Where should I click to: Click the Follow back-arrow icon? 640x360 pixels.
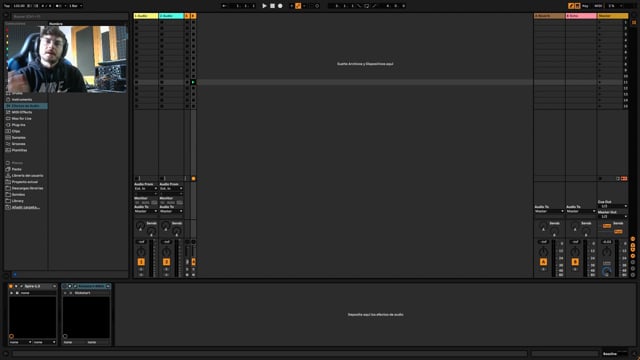[224, 6]
